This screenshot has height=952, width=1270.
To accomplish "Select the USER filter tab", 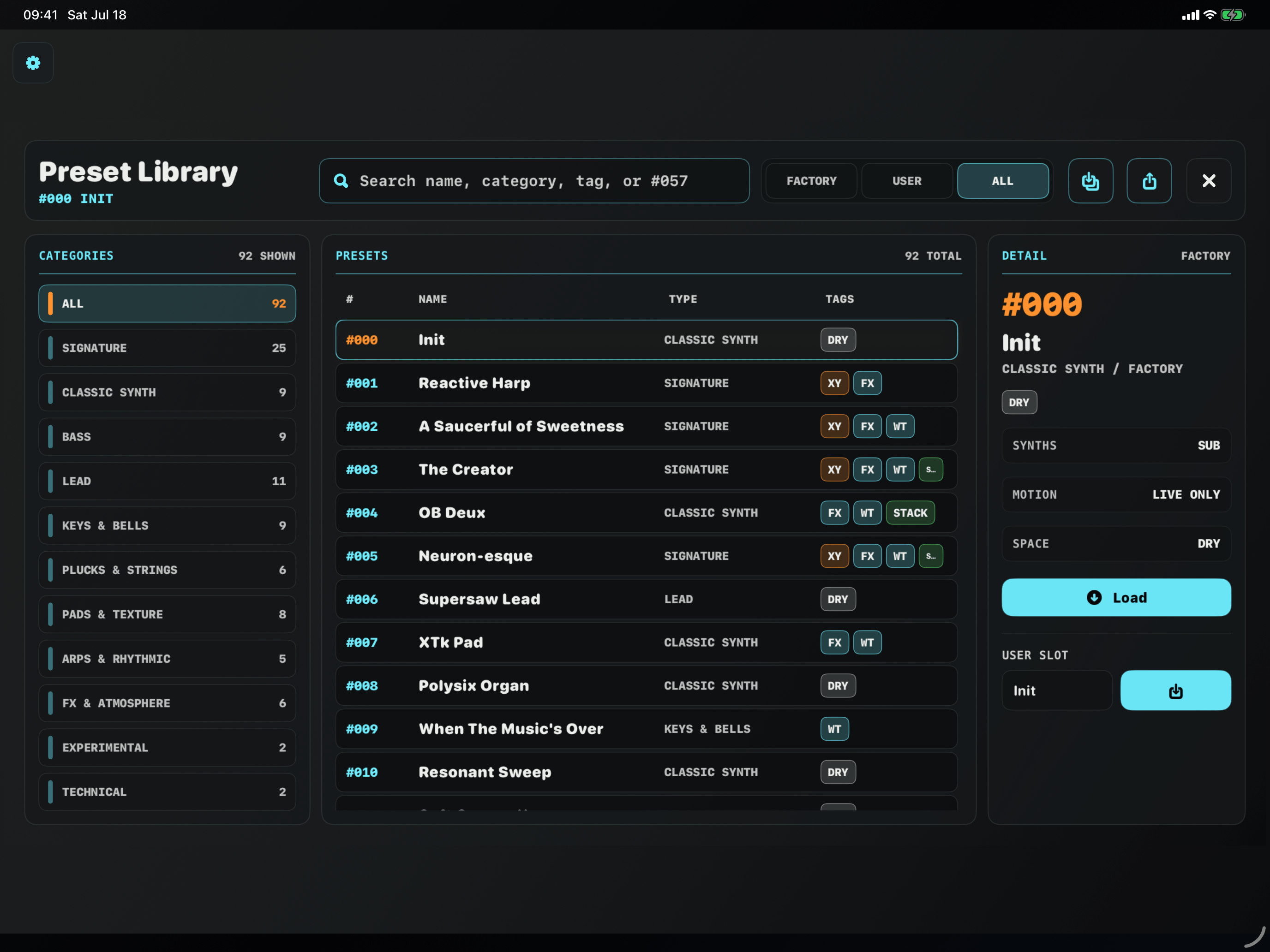I will 906,181.
